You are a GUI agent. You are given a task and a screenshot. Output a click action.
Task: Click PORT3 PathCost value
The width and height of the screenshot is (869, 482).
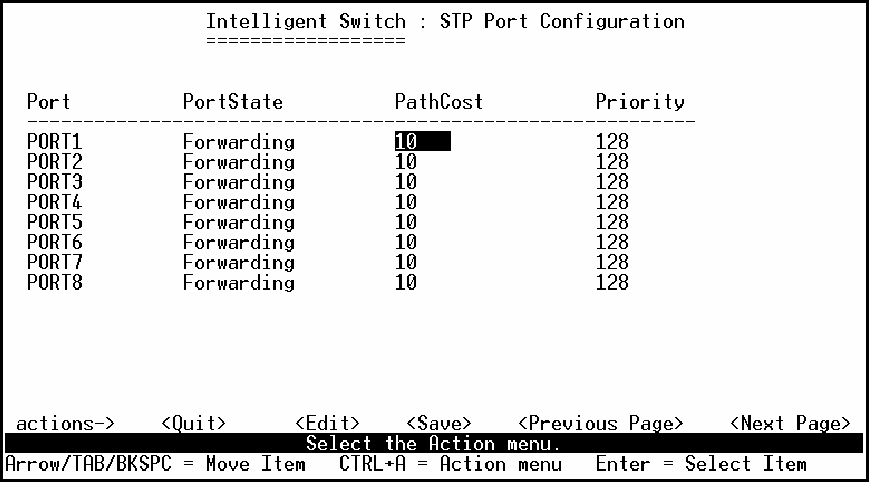pyautogui.click(x=405, y=182)
